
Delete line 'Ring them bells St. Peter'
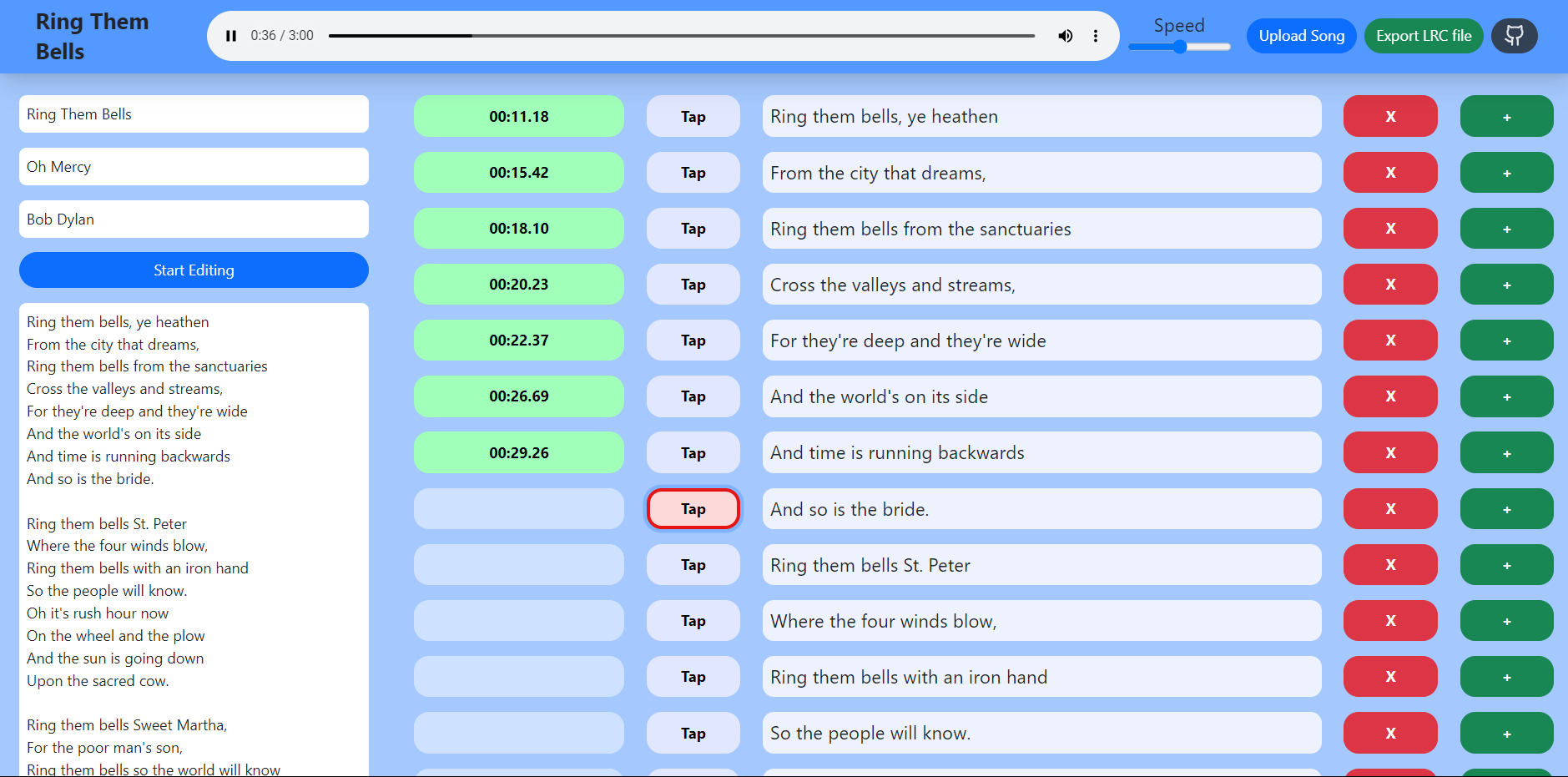pos(1390,565)
